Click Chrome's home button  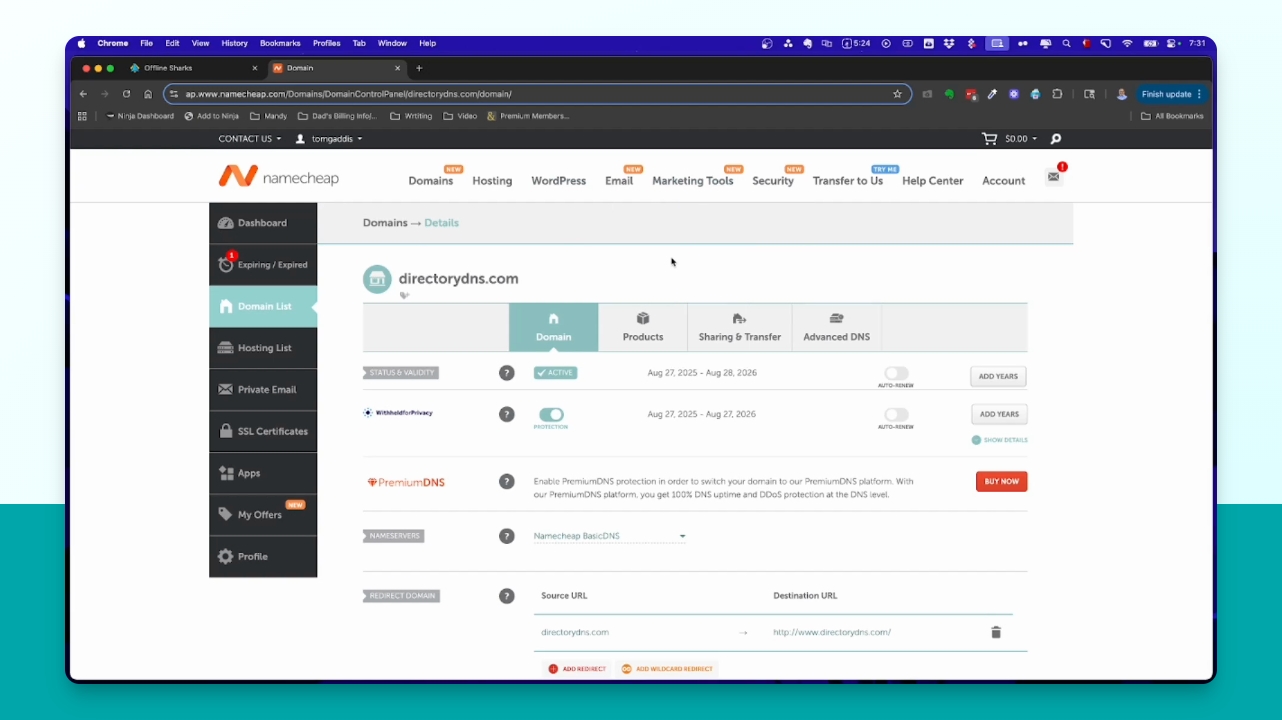[x=148, y=94]
